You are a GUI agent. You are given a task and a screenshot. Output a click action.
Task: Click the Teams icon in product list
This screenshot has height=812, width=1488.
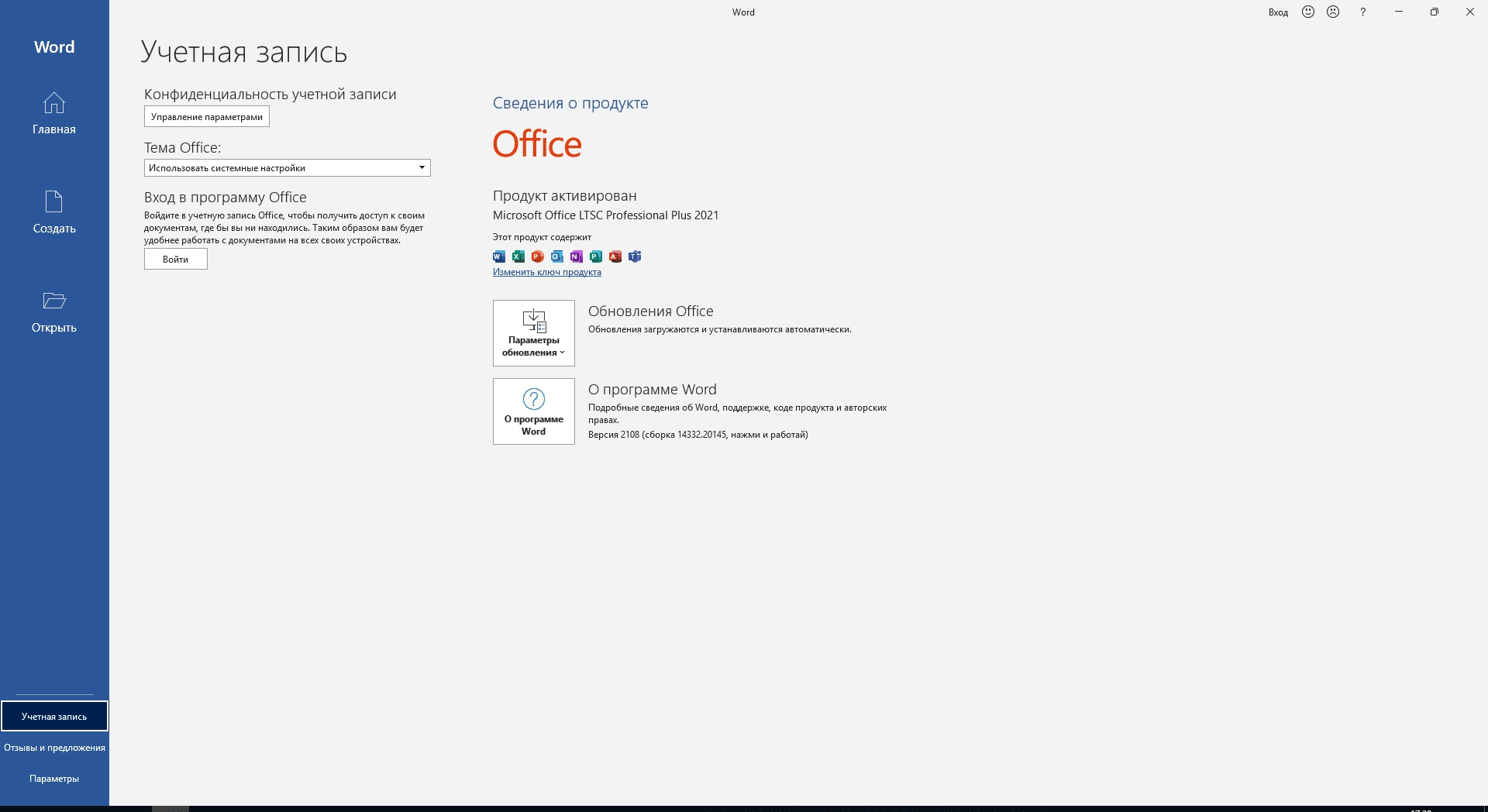pyautogui.click(x=635, y=256)
